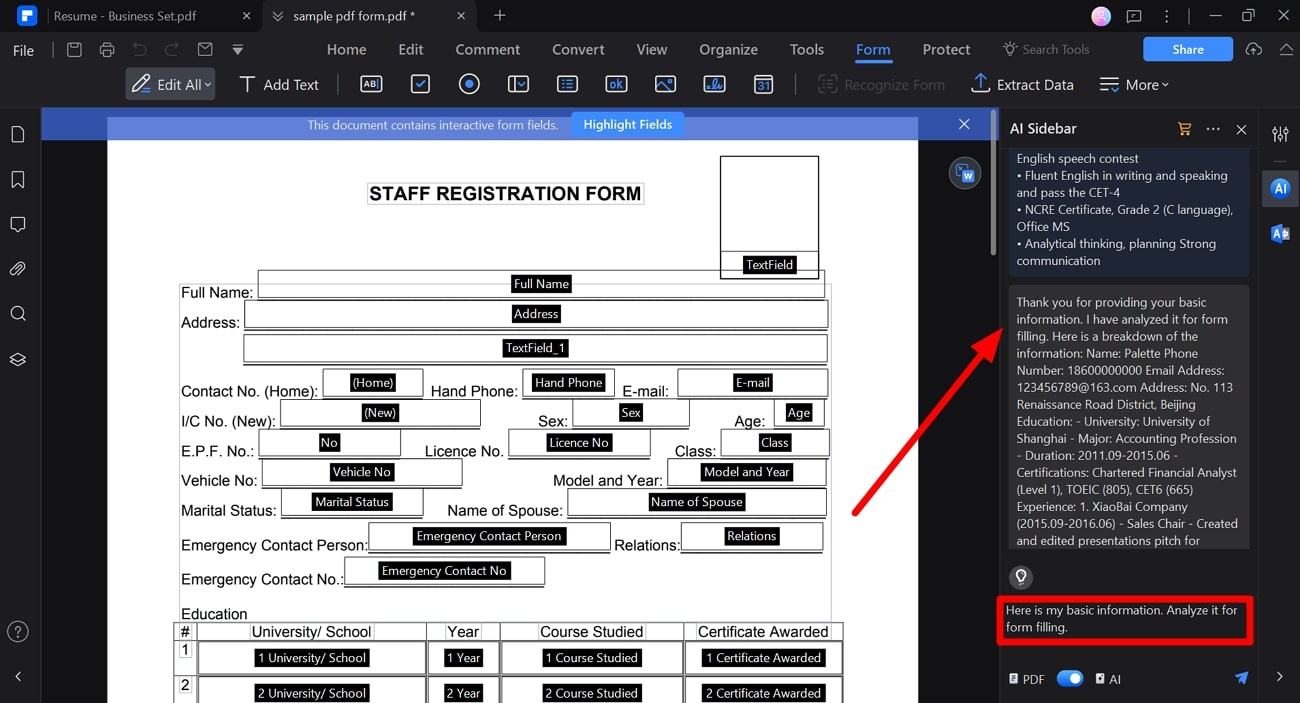Expand the right panel chevron
The height and width of the screenshot is (703, 1300).
1280,677
